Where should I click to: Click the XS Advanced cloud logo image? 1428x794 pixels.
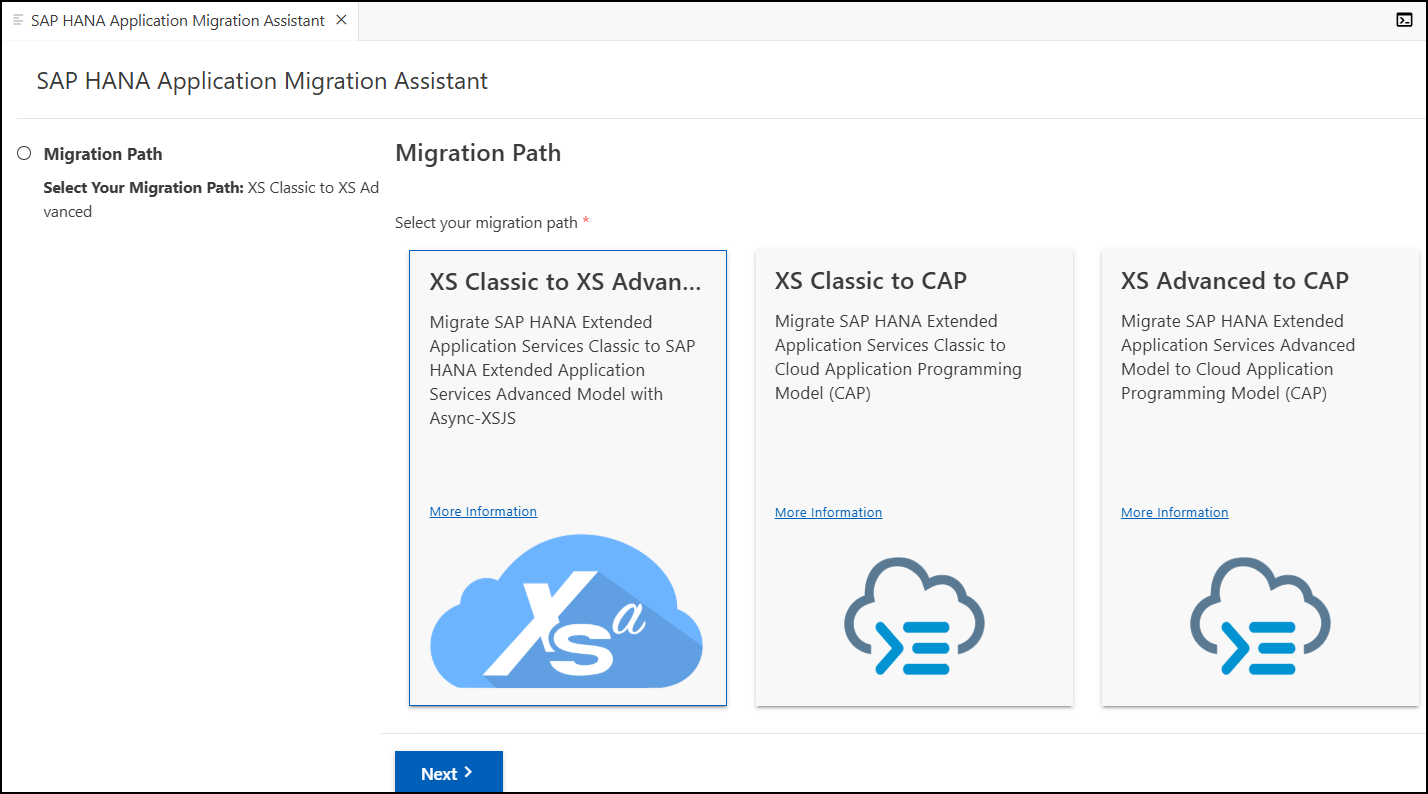pyautogui.click(x=567, y=611)
